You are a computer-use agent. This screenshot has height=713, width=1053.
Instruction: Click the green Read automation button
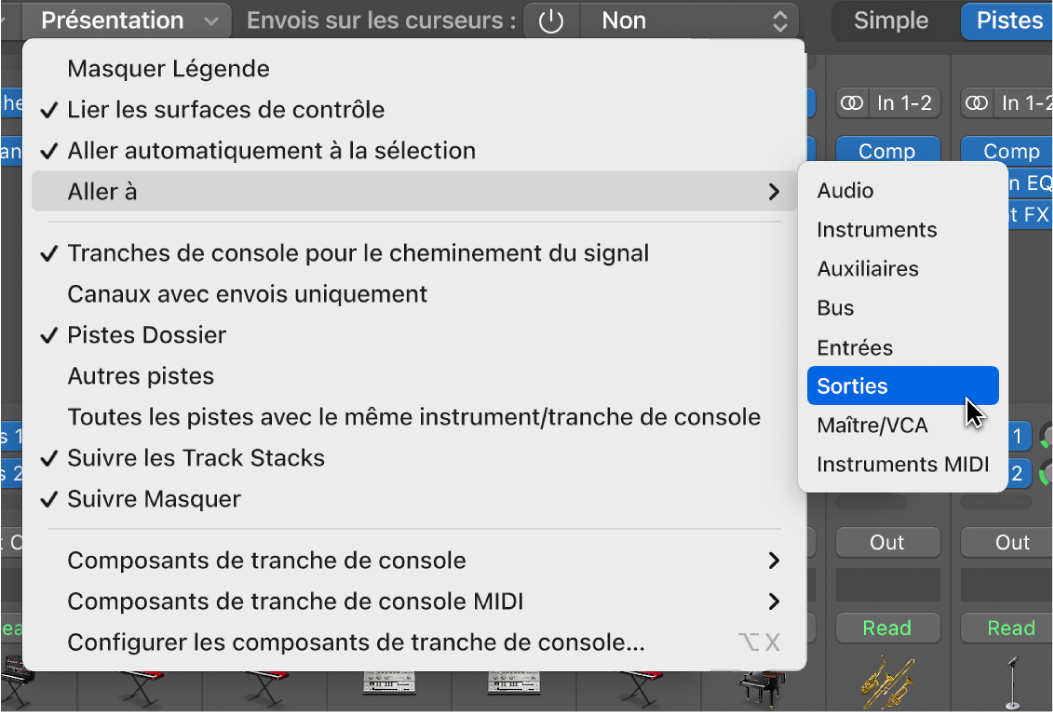point(887,628)
